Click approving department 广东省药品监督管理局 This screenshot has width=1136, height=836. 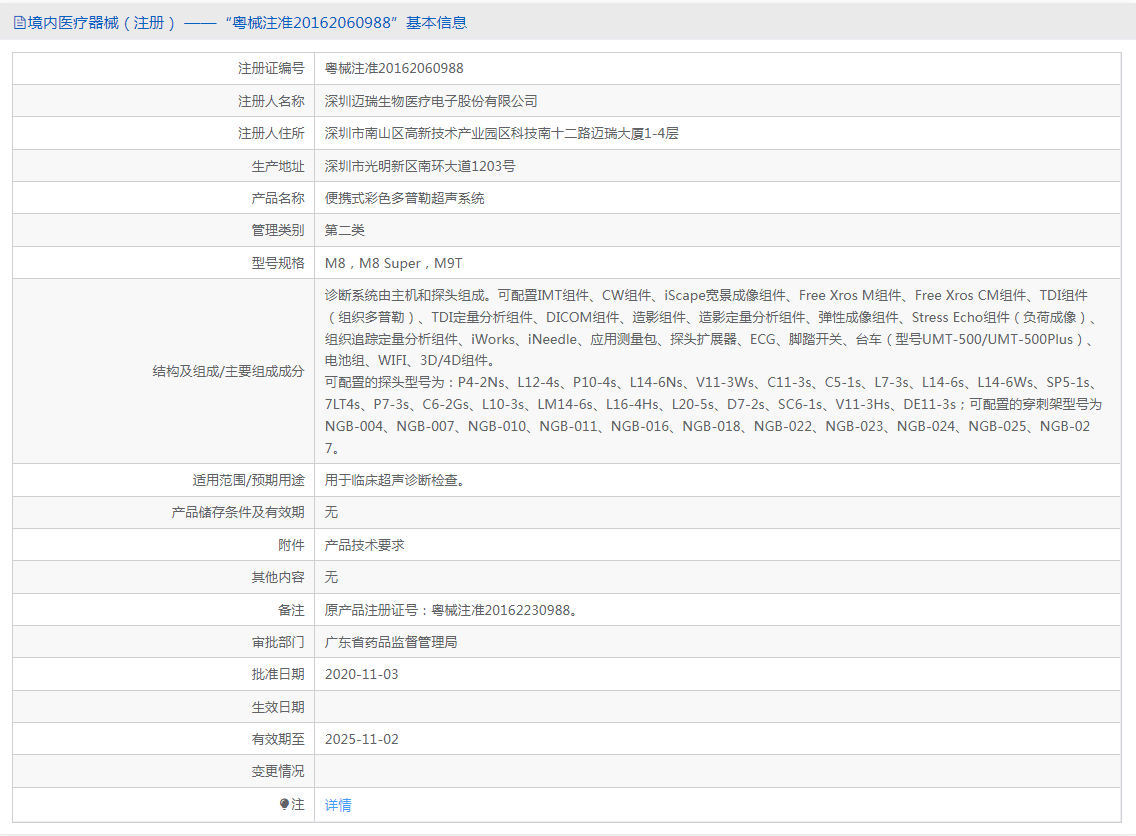[391, 643]
